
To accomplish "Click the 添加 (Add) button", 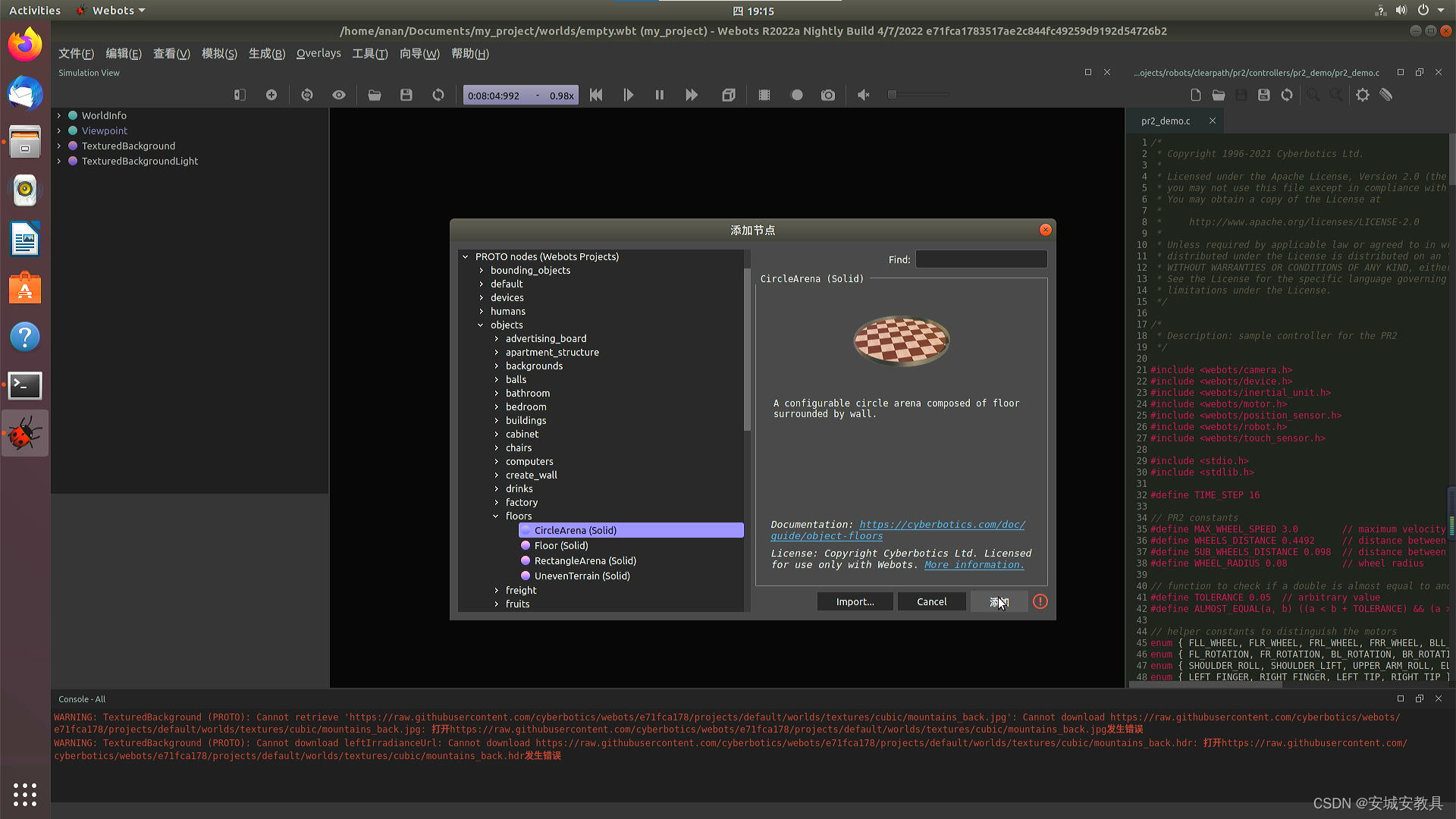I will coord(999,601).
